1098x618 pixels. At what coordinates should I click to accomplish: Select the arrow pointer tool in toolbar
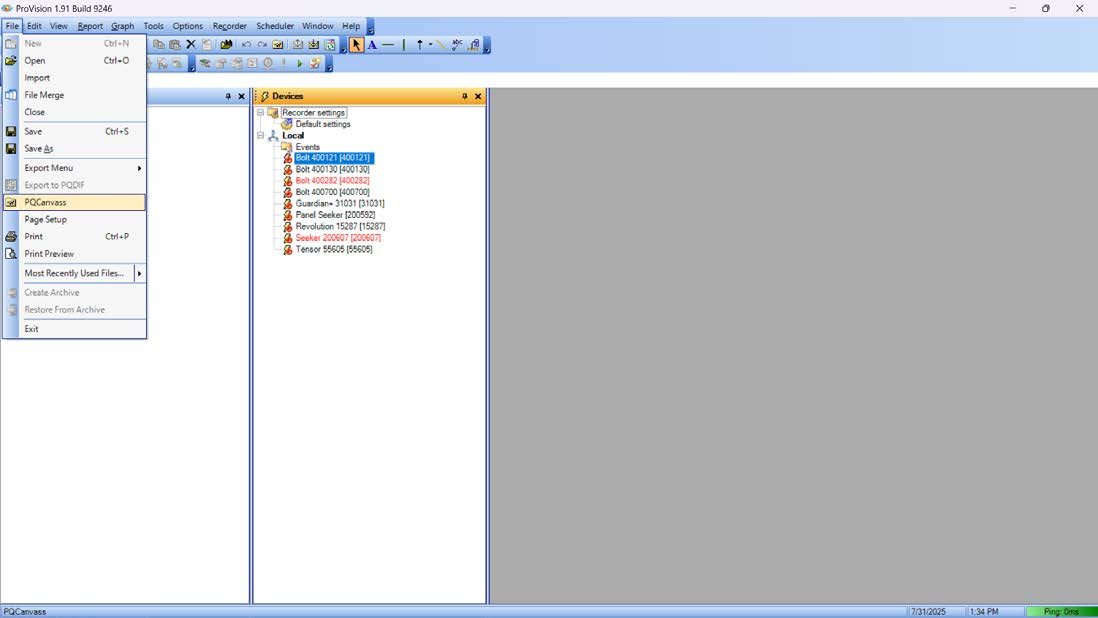pos(356,45)
